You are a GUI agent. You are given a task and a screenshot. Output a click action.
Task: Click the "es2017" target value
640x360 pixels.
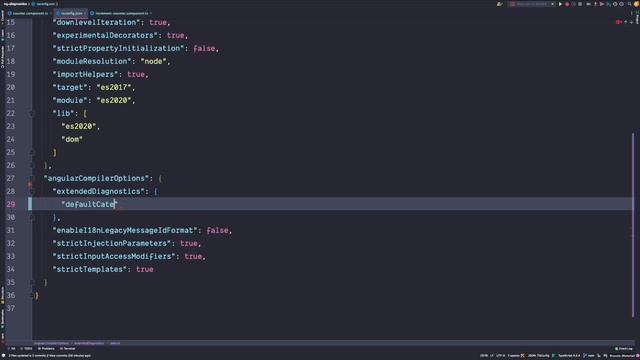tap(114, 87)
